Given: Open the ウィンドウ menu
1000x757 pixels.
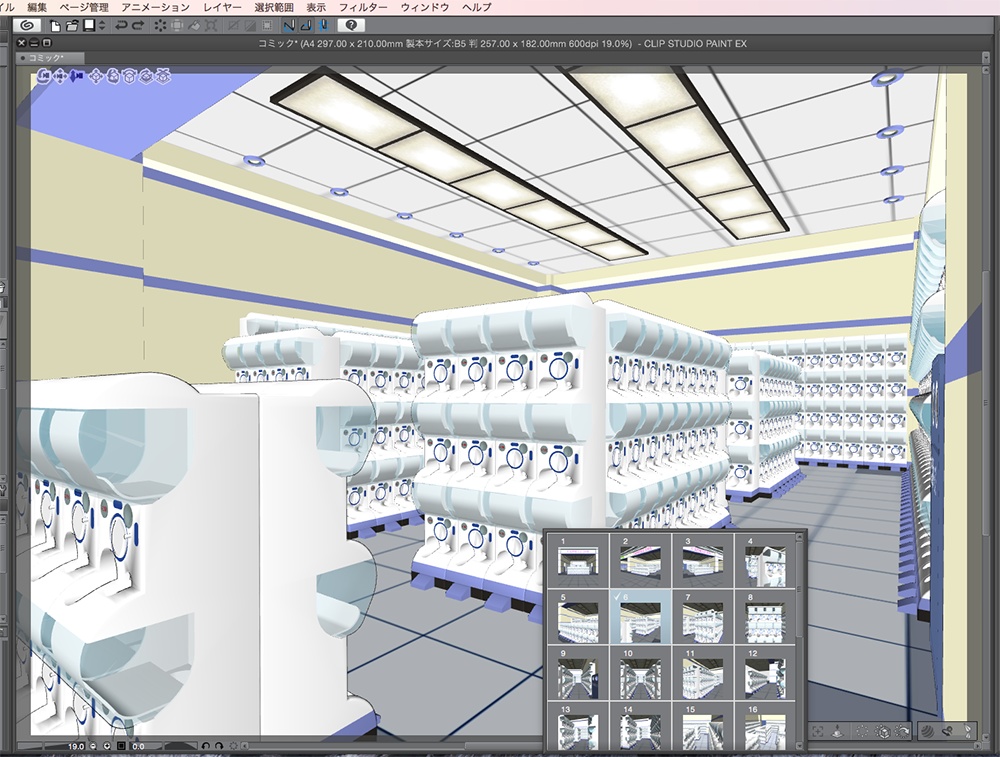Looking at the screenshot, I should pos(425,8).
